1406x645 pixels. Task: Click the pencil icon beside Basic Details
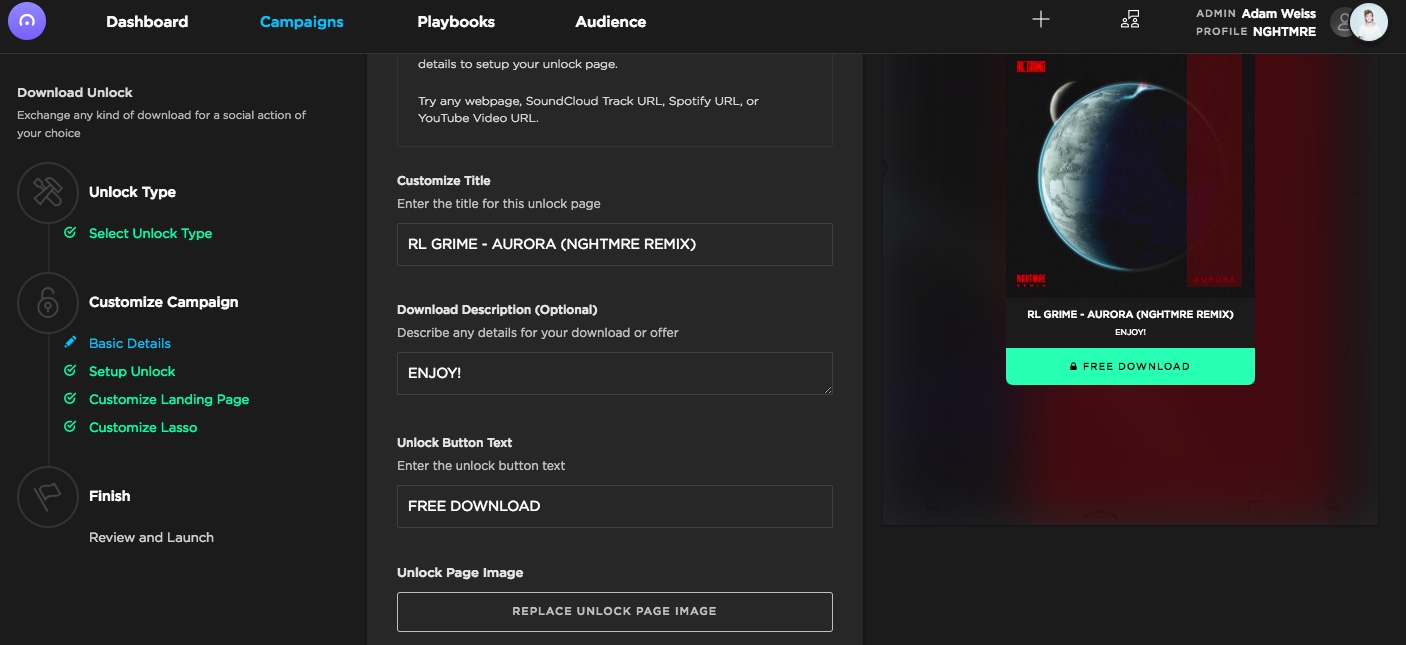(x=70, y=343)
